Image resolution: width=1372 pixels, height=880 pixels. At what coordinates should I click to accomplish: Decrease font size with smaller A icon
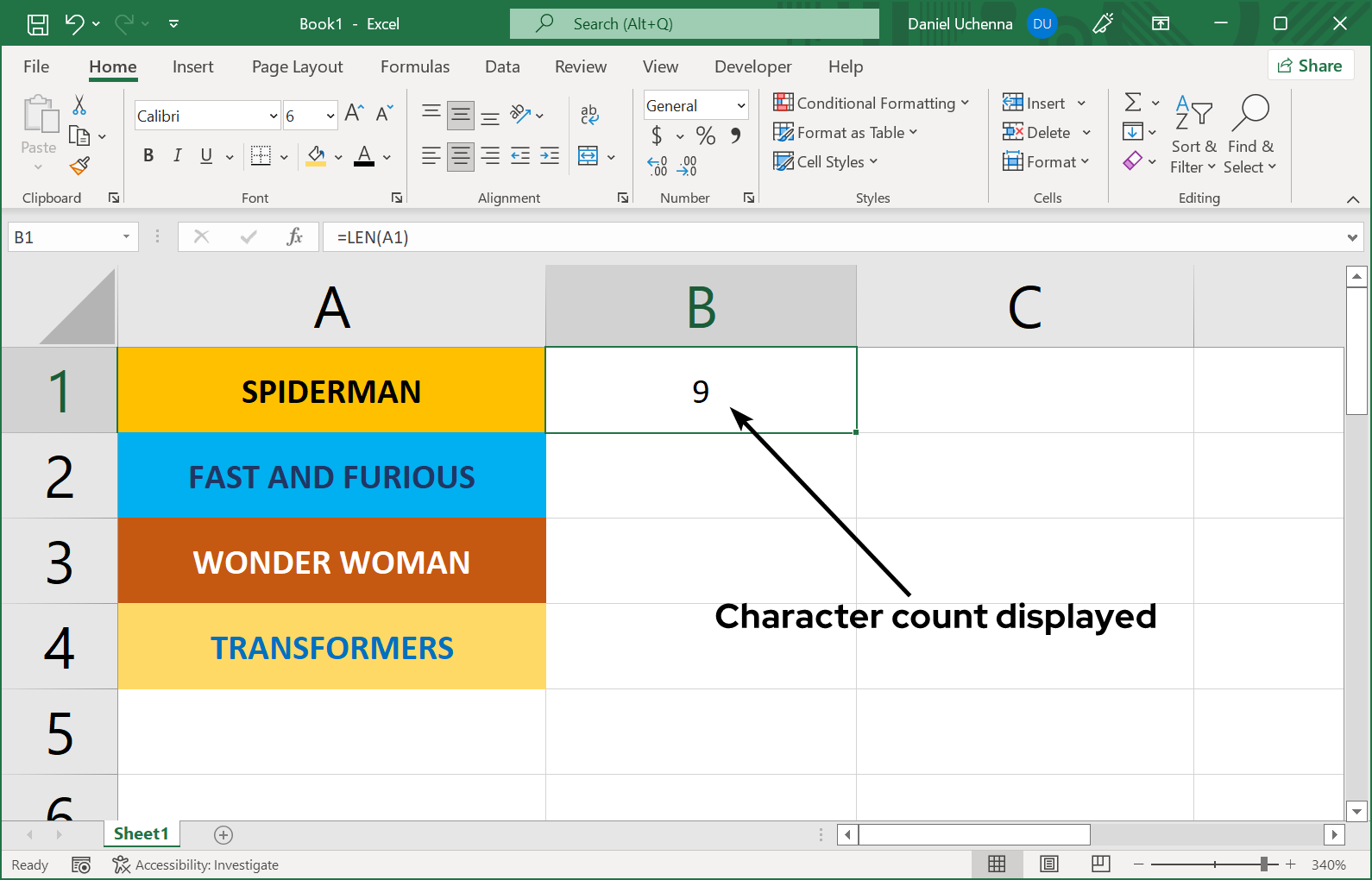(x=385, y=113)
